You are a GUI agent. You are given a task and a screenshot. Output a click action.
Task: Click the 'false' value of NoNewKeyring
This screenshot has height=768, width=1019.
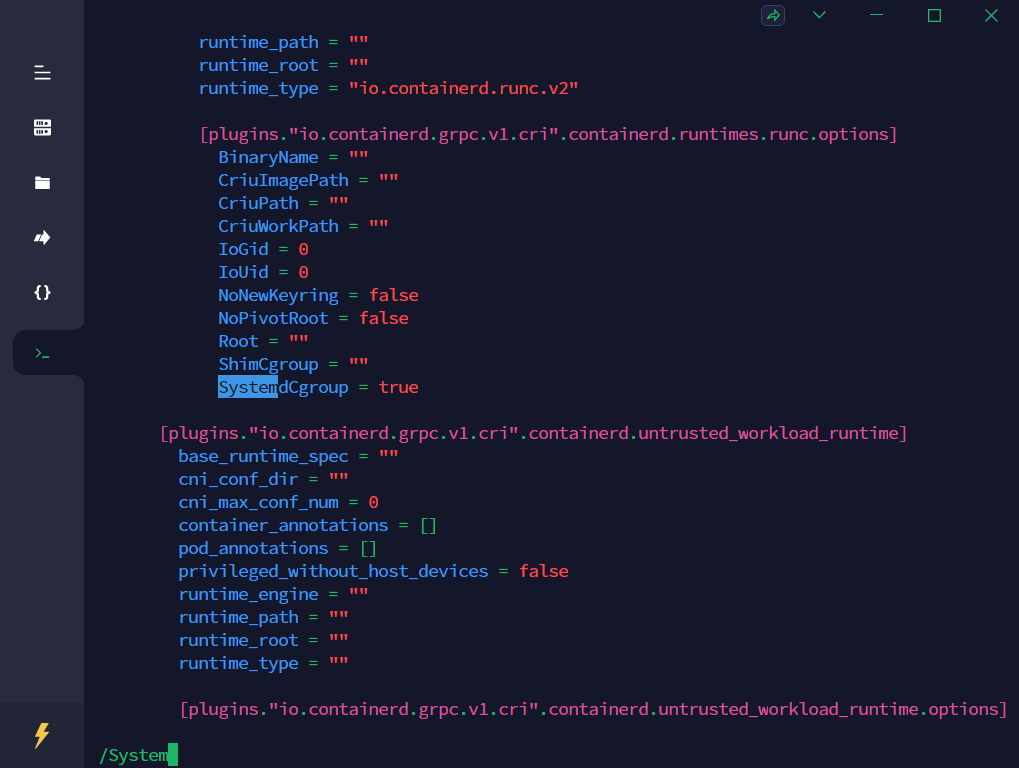click(393, 295)
